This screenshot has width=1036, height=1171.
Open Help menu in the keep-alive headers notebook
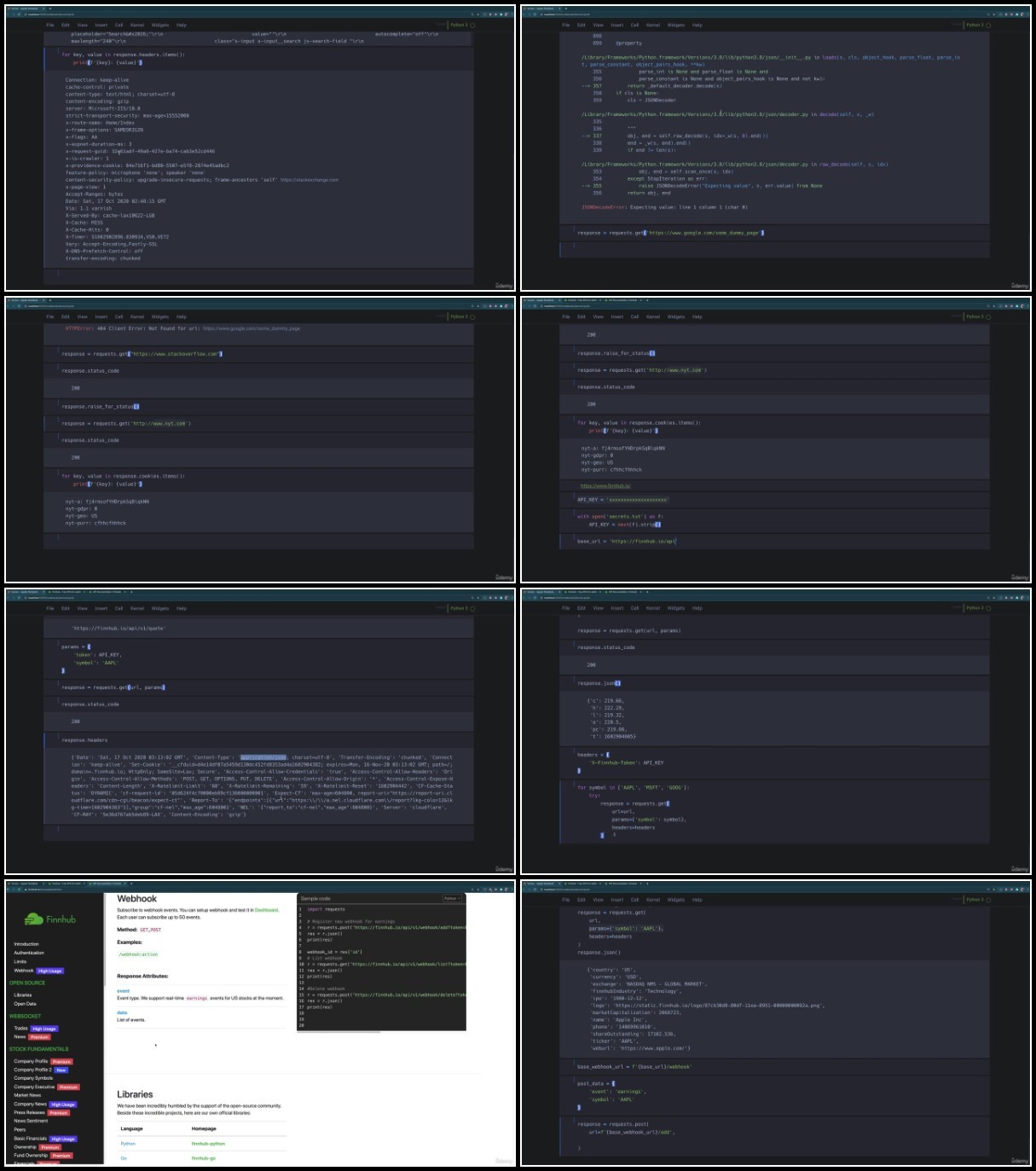182,25
